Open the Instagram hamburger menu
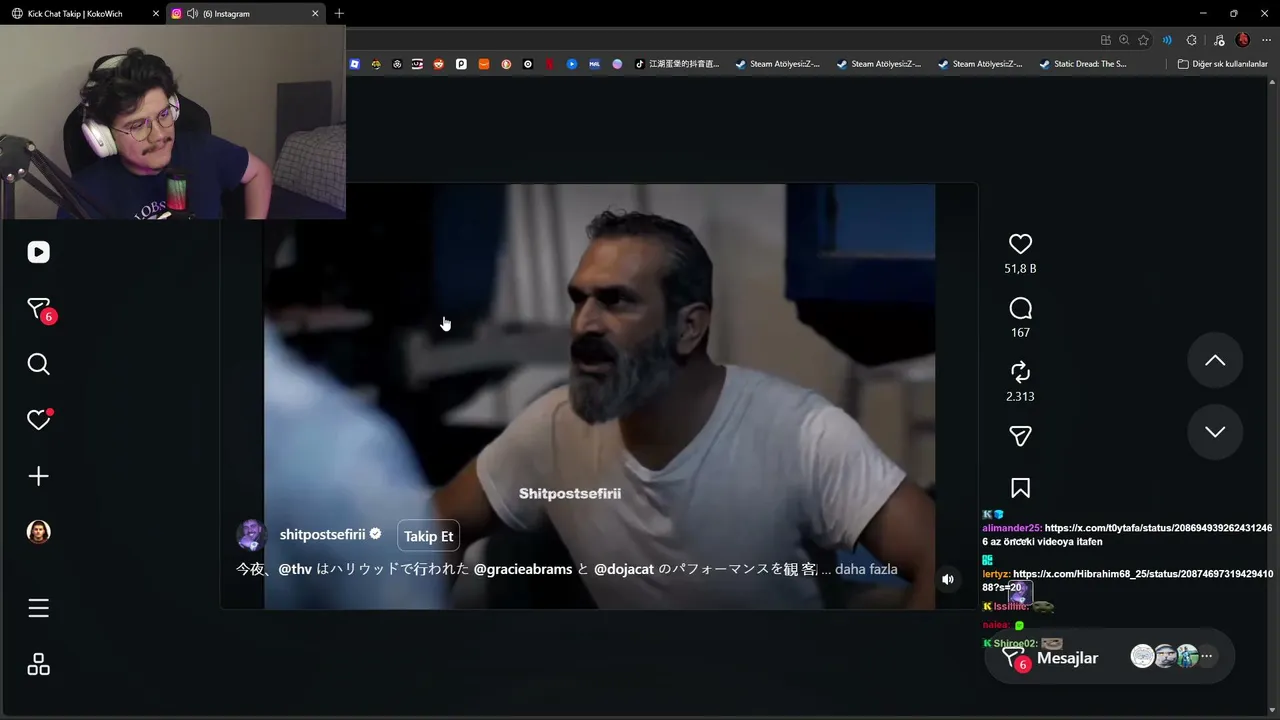The width and height of the screenshot is (1280, 720). [x=38, y=608]
